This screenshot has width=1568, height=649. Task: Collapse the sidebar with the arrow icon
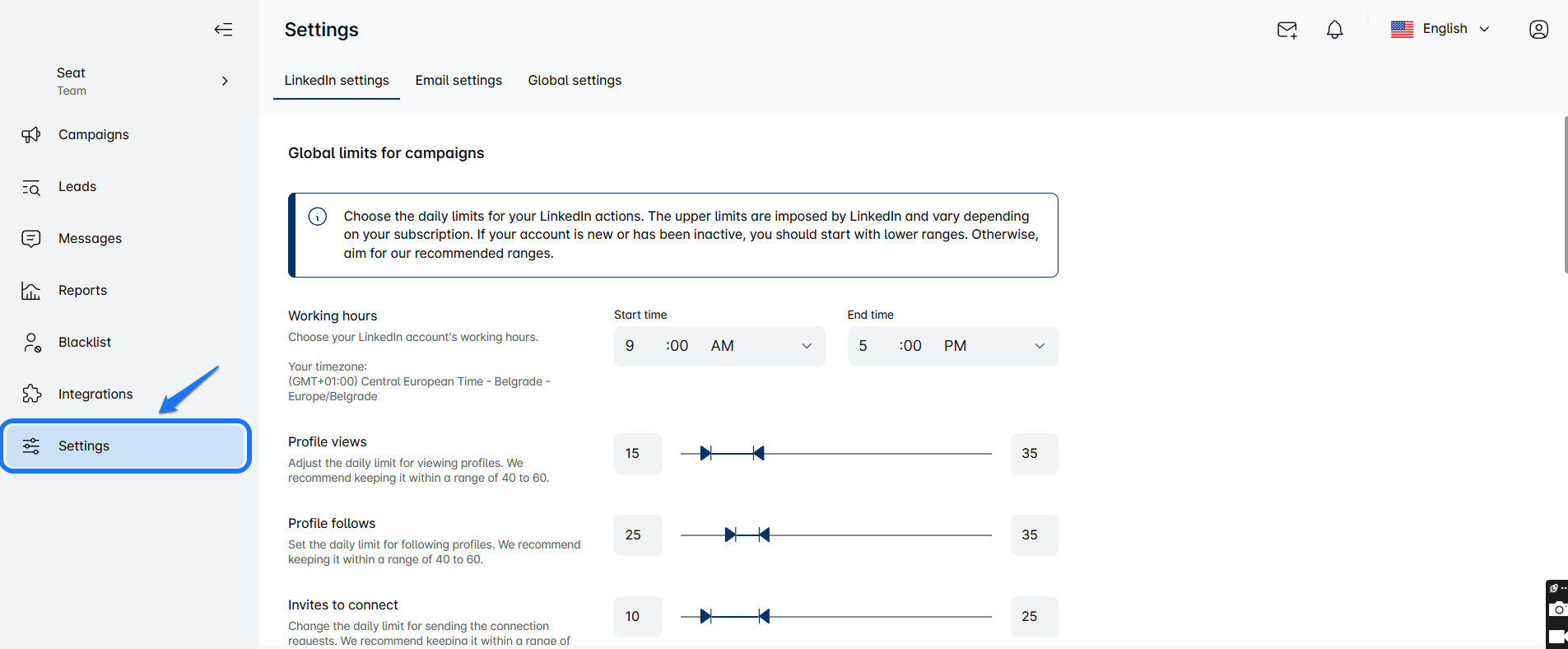pos(223,30)
